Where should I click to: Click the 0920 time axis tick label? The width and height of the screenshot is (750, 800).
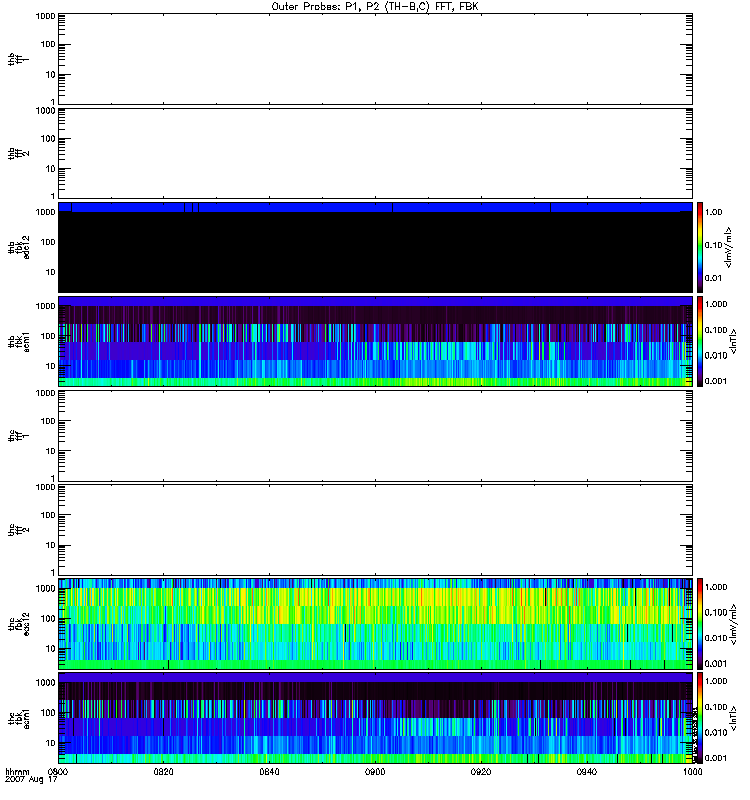coord(482,772)
